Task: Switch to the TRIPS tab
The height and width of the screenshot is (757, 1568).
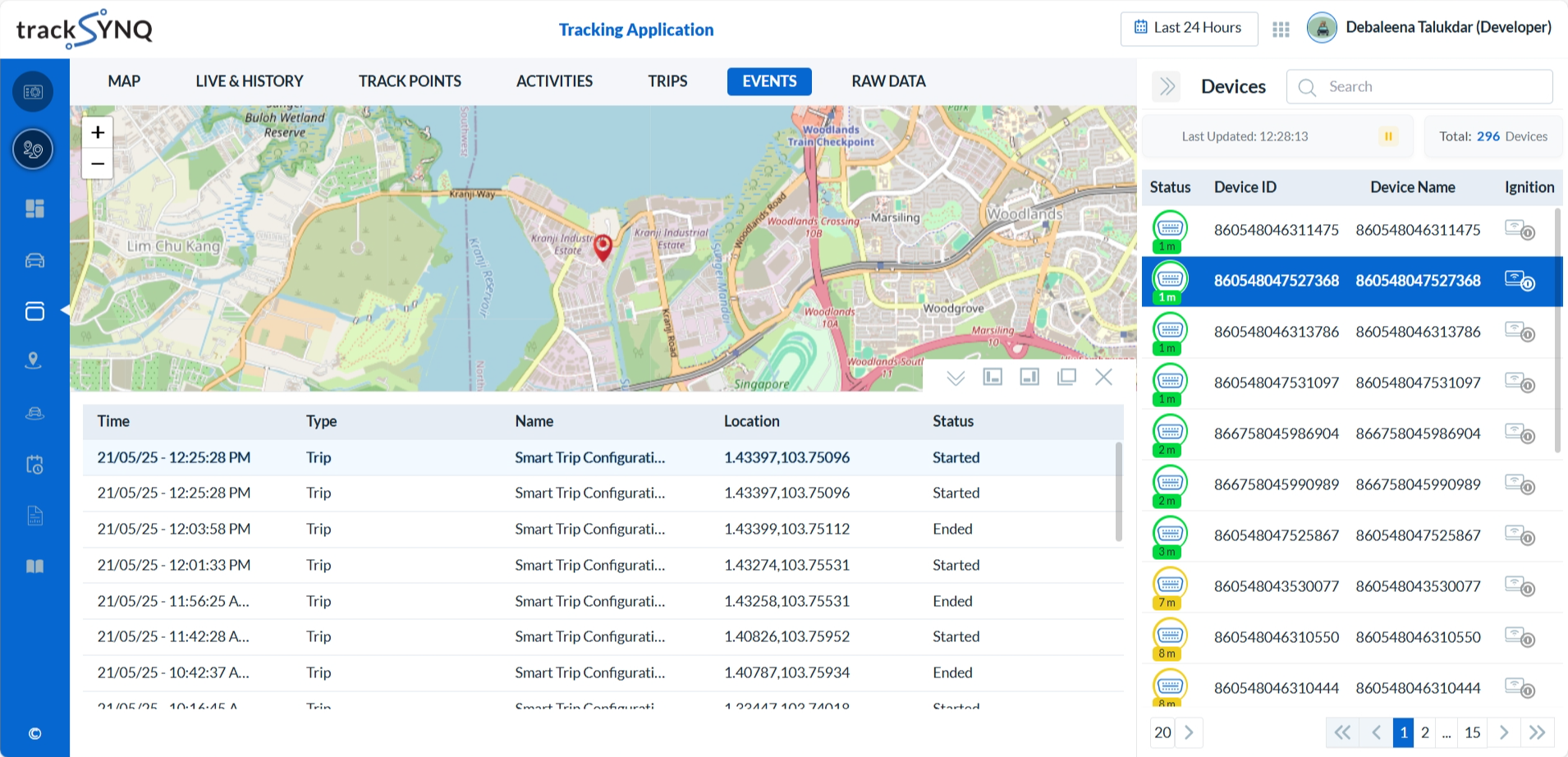Action: (x=667, y=81)
